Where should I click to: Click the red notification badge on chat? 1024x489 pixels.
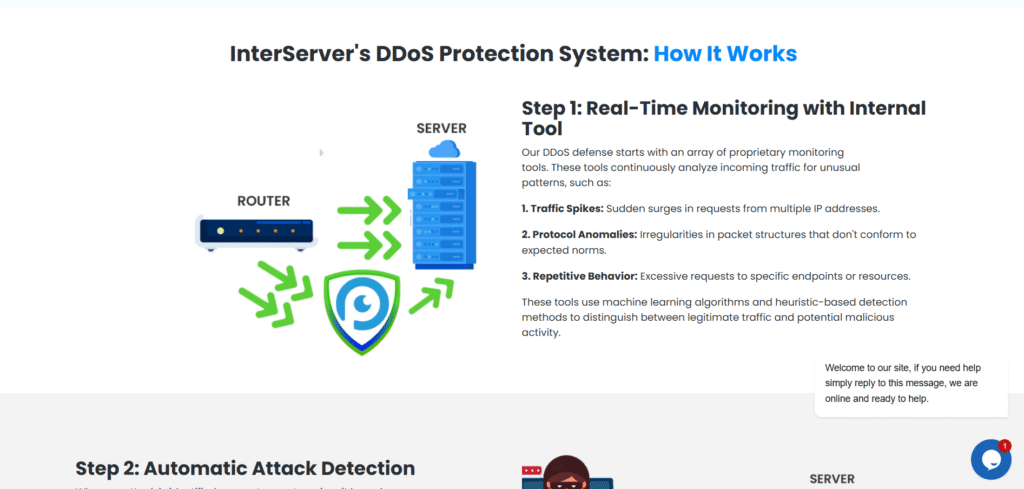(x=1004, y=445)
